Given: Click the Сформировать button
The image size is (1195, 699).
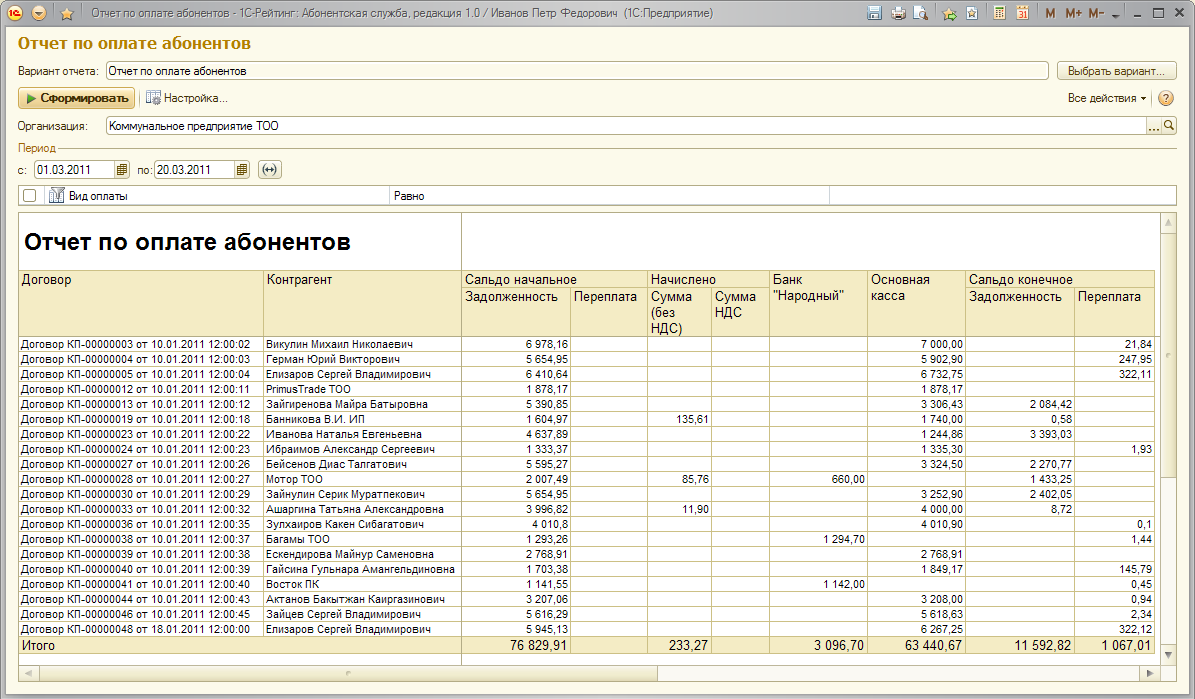Looking at the screenshot, I should point(76,98).
